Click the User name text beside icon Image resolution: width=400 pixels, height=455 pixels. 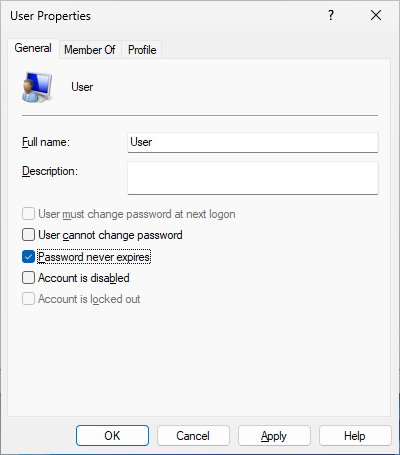click(x=82, y=87)
